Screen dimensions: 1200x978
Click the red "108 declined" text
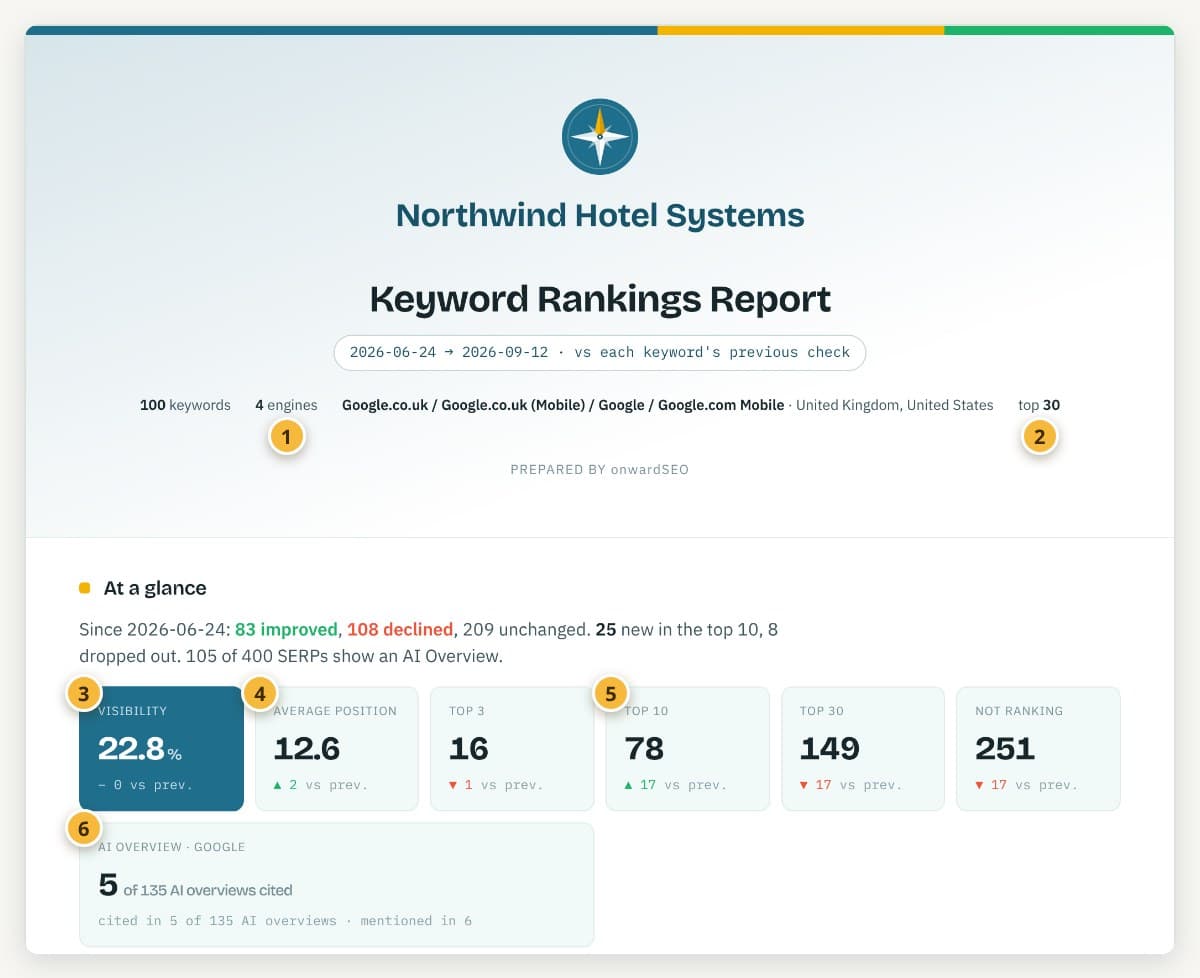pyautogui.click(x=400, y=630)
